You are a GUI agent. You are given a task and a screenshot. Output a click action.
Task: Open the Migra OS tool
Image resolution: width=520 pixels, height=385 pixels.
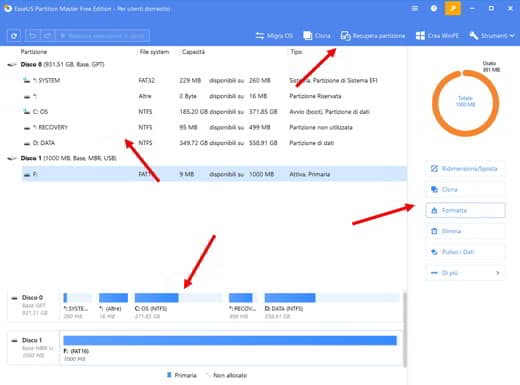click(274, 36)
